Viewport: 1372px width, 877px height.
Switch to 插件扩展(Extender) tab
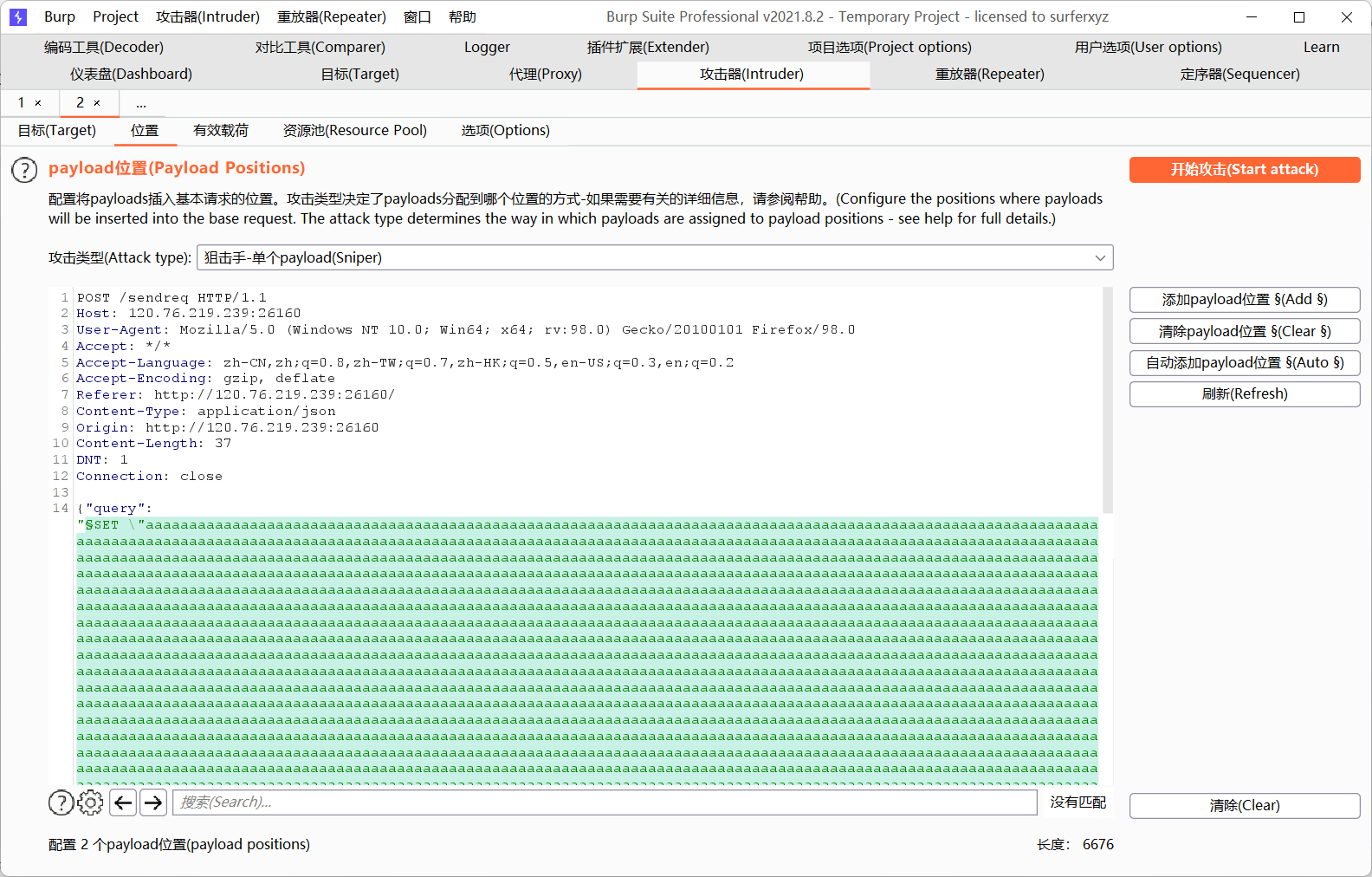pos(648,47)
